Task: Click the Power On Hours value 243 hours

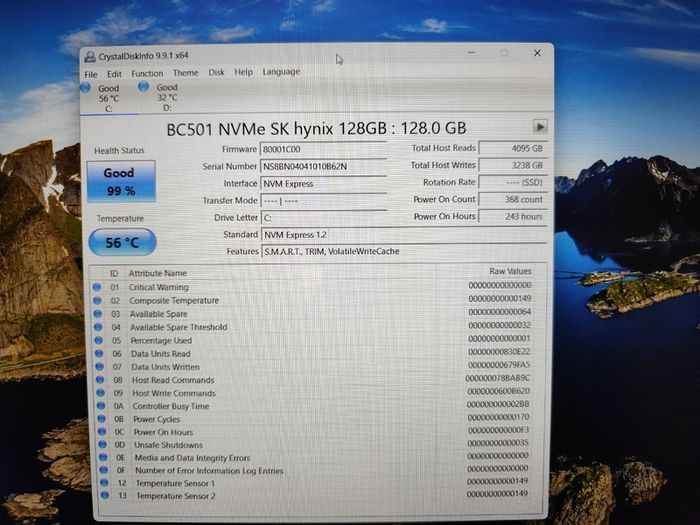Action: [512, 216]
